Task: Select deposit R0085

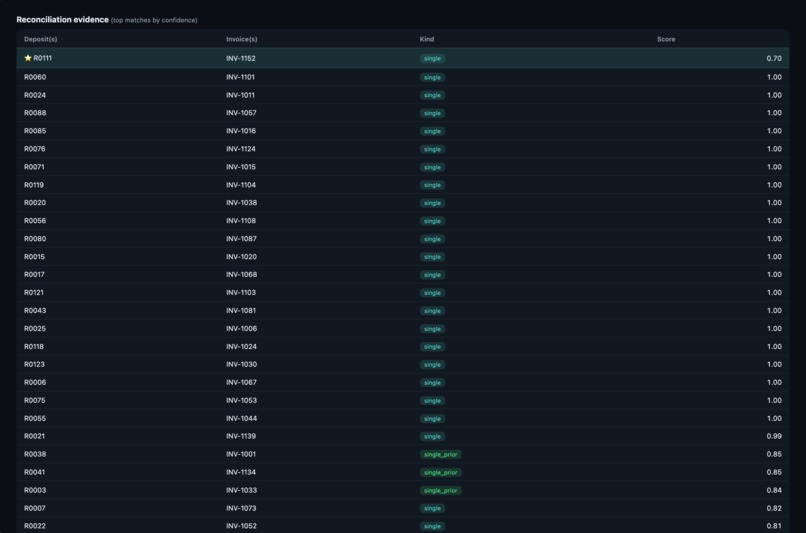Action: click(35, 131)
